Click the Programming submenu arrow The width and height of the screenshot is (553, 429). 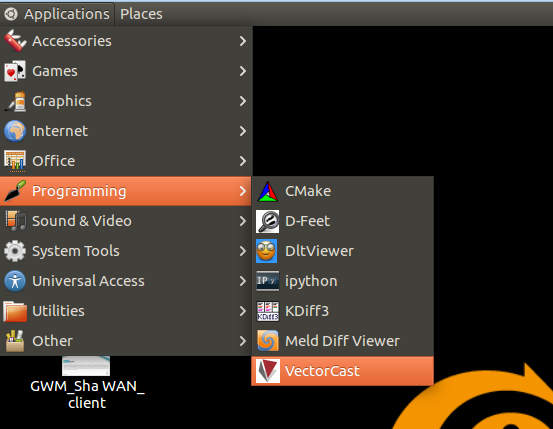243,191
